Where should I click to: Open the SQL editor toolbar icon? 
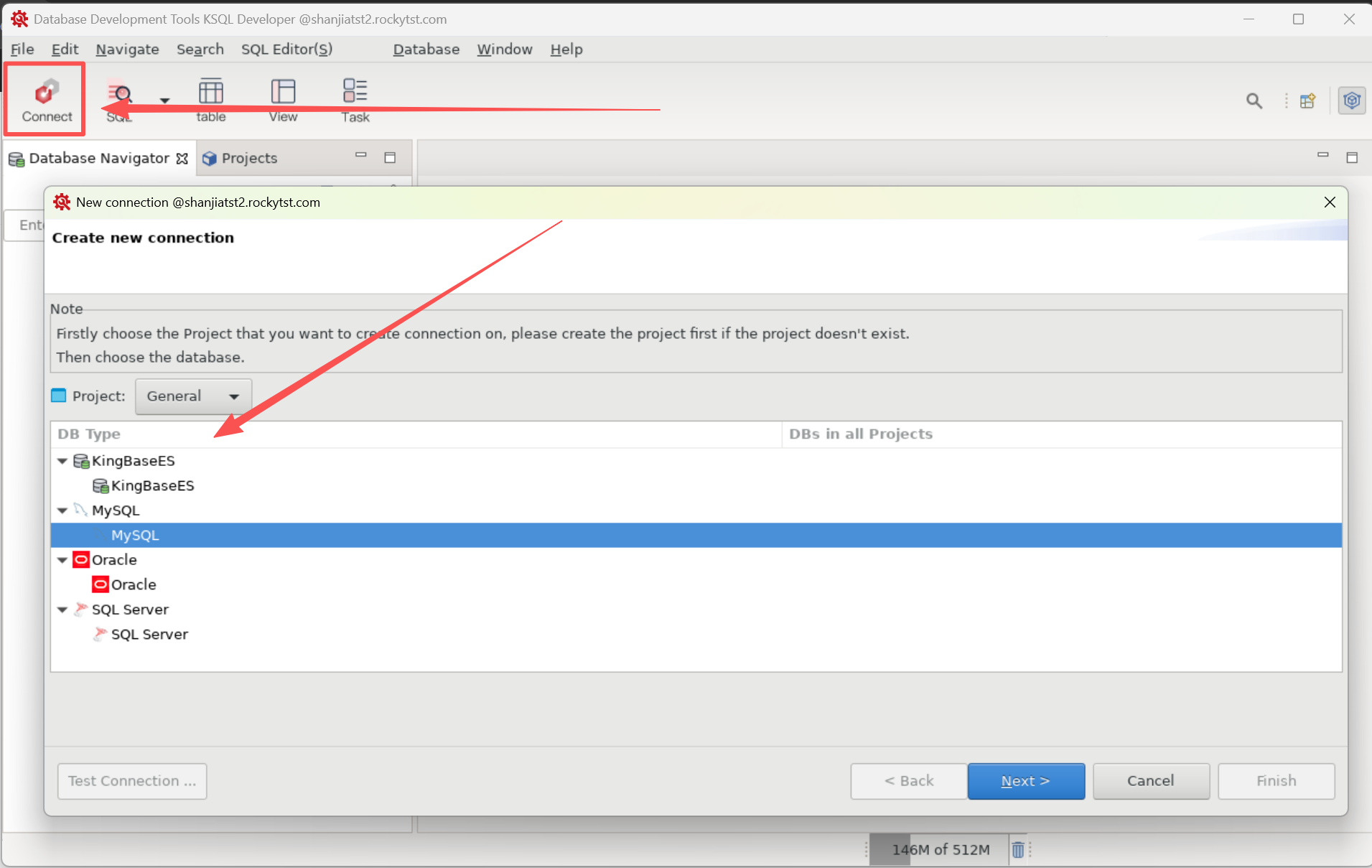pyautogui.click(x=119, y=101)
